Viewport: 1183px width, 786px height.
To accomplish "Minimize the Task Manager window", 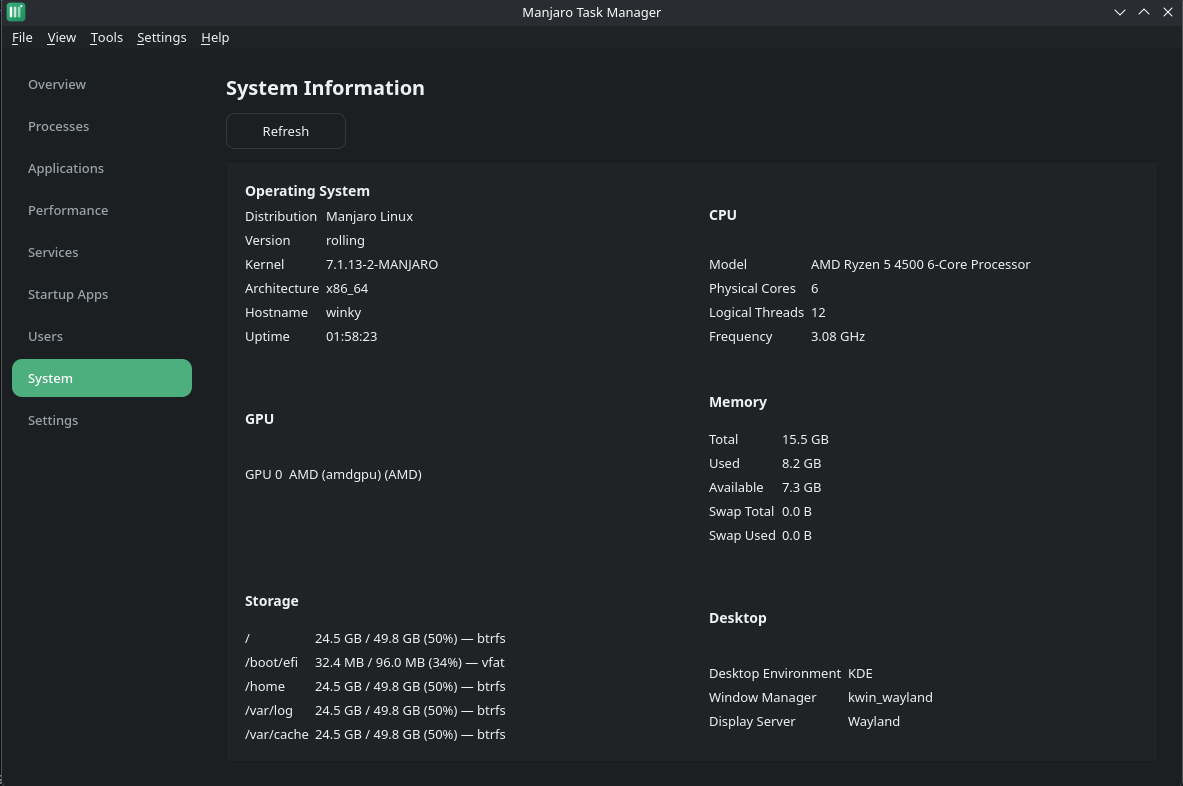I will [1120, 12].
